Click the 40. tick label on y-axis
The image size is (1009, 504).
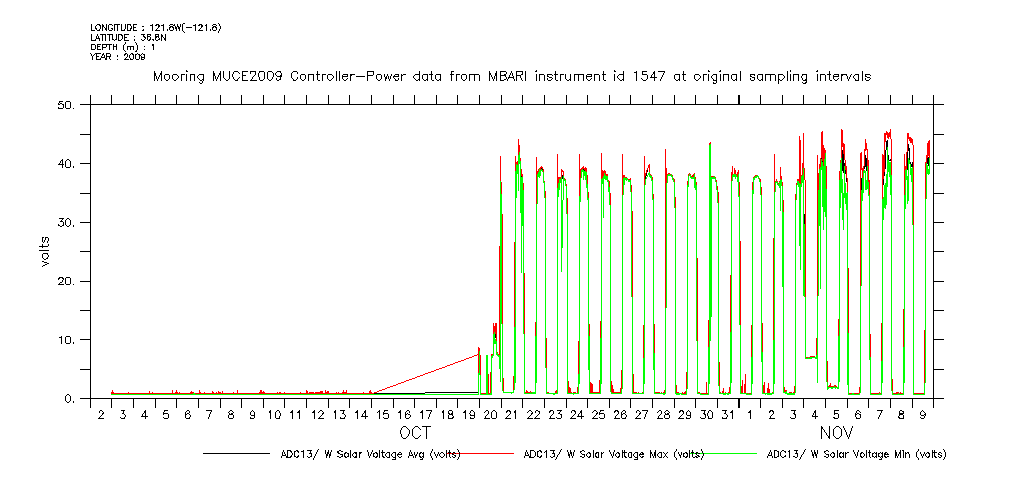tap(69, 163)
